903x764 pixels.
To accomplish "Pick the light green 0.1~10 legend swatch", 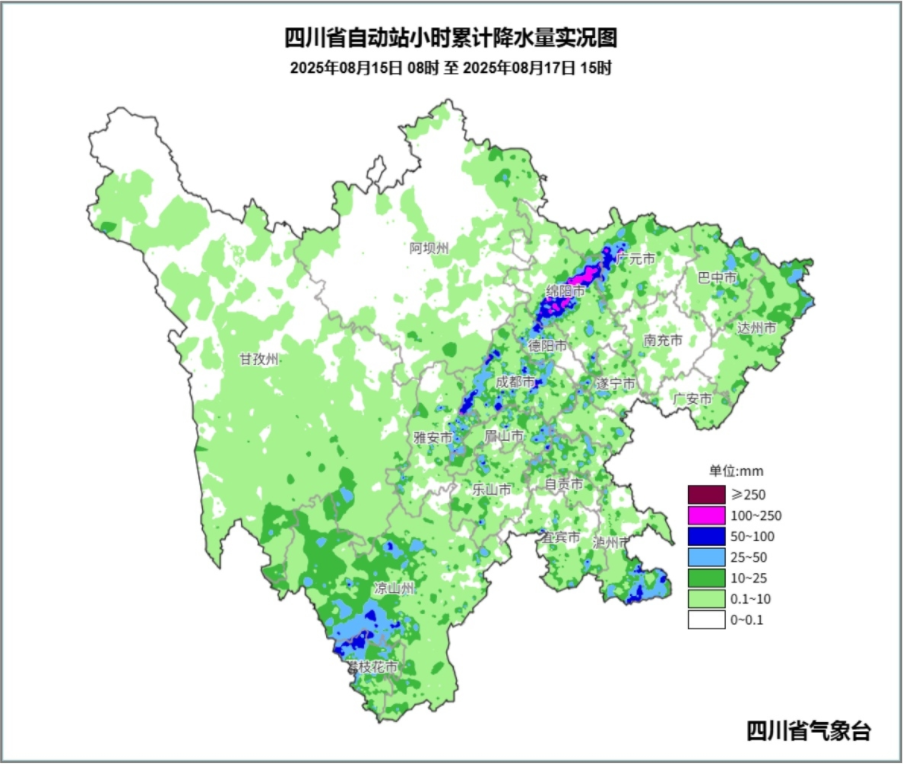I will [x=705, y=599].
